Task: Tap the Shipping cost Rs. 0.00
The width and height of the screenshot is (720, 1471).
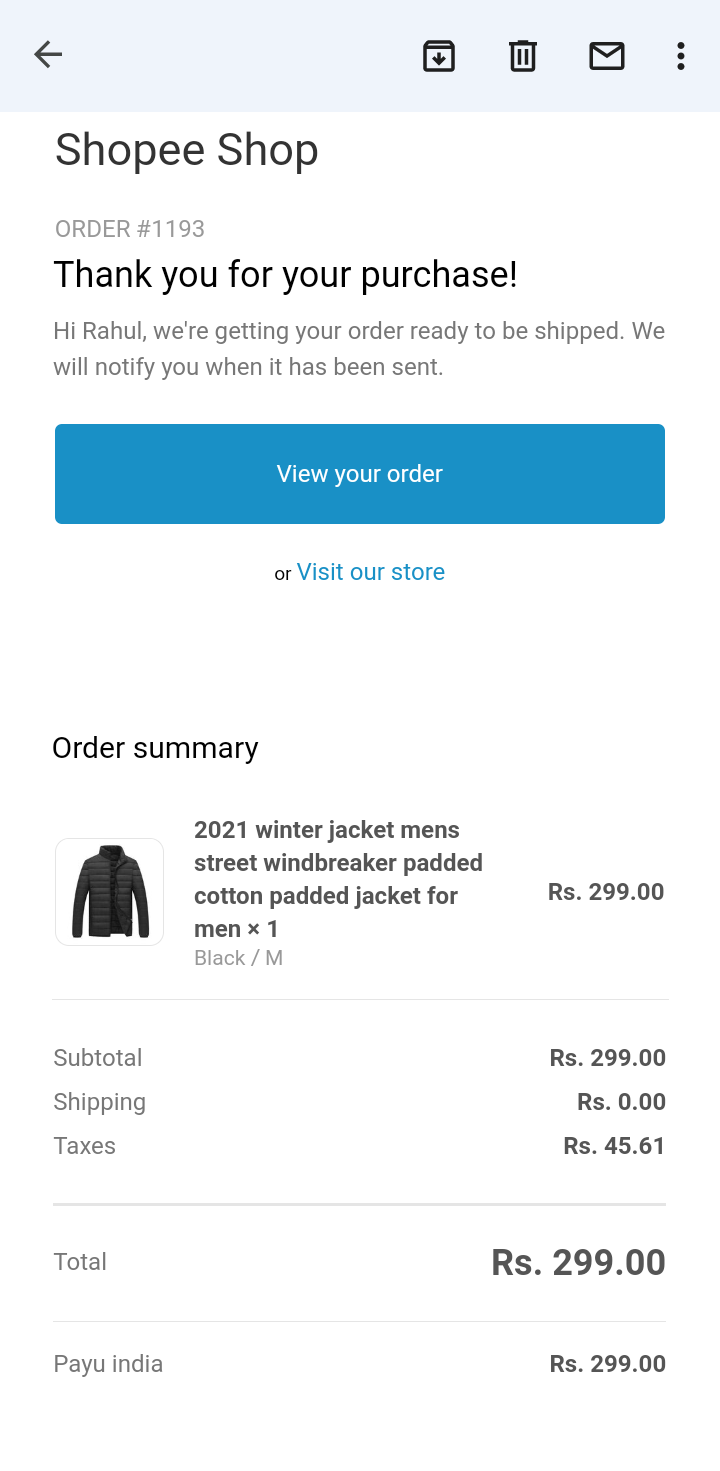Action: point(621,1102)
